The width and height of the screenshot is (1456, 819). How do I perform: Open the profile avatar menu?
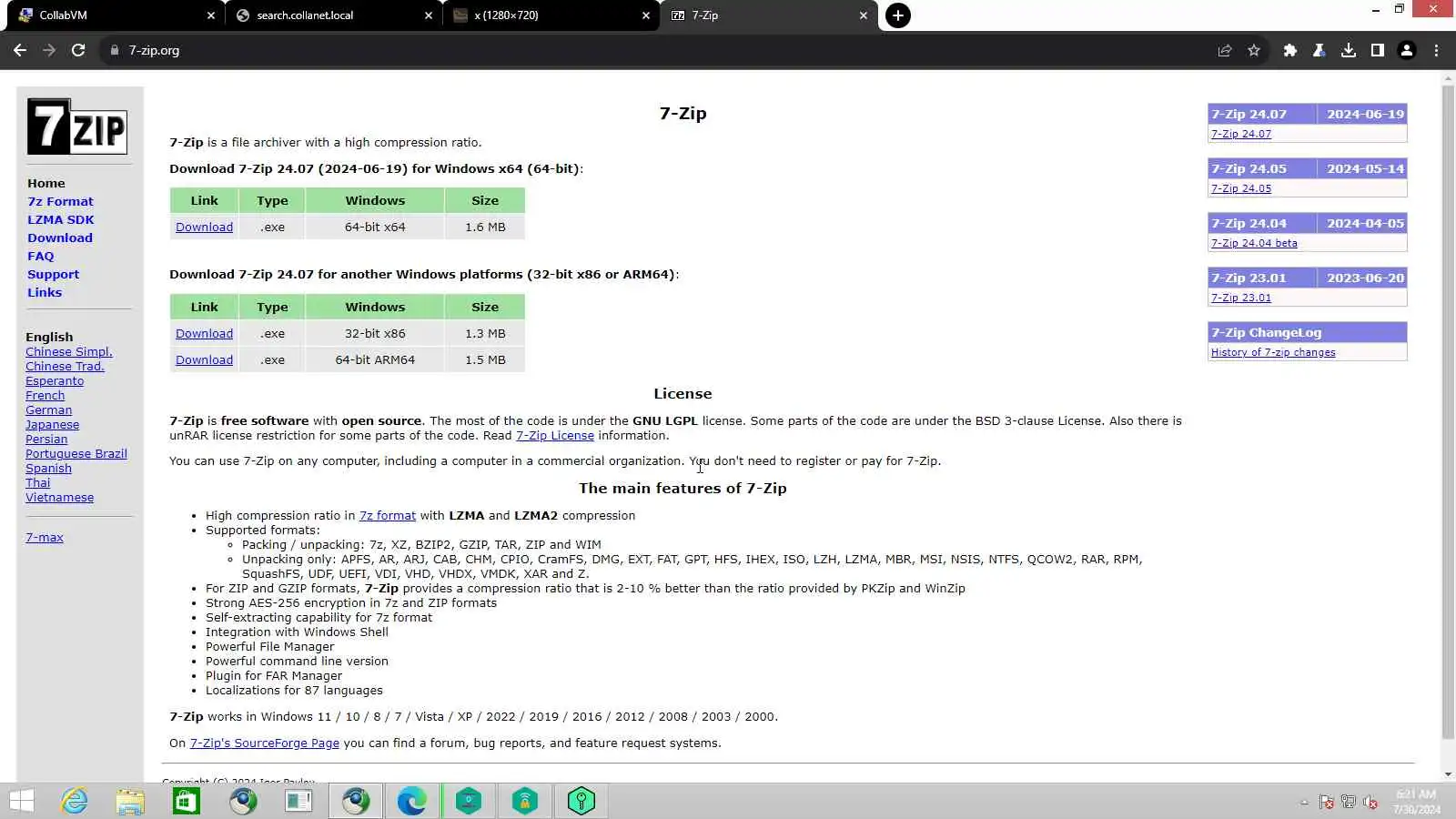[1407, 50]
